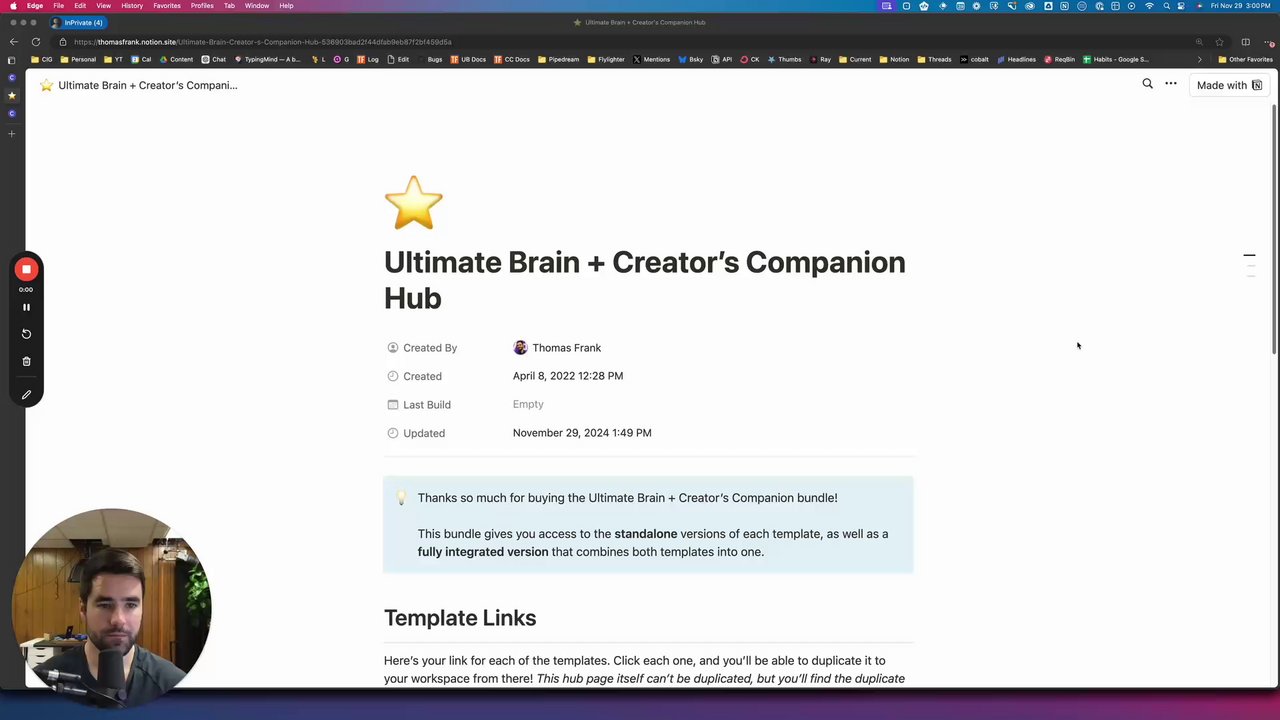
Task: Open the History menu
Action: (x=132, y=6)
